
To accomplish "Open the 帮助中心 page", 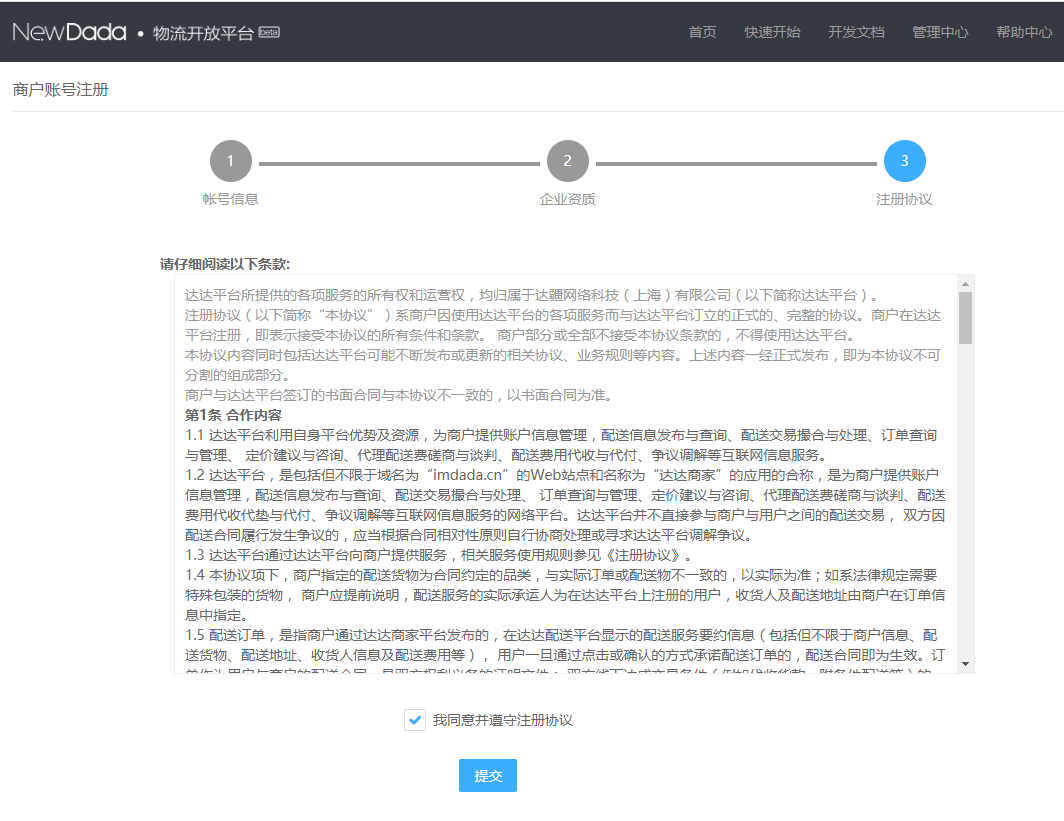I will pyautogui.click(x=1024, y=32).
